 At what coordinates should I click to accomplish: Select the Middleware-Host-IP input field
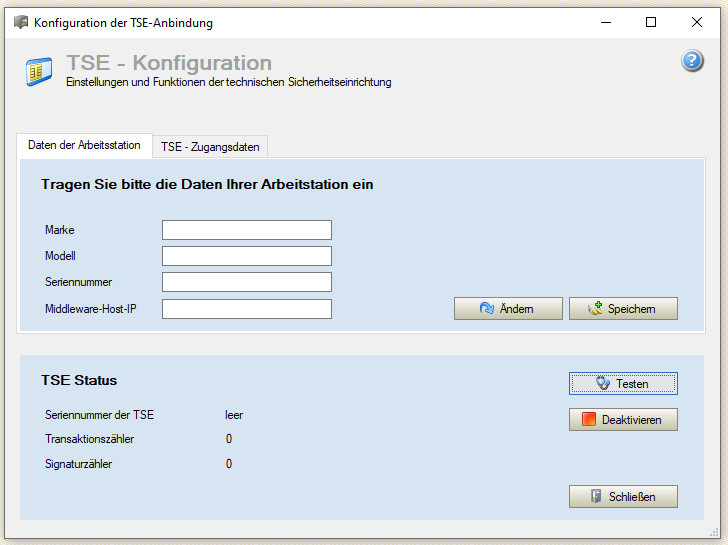point(246,309)
